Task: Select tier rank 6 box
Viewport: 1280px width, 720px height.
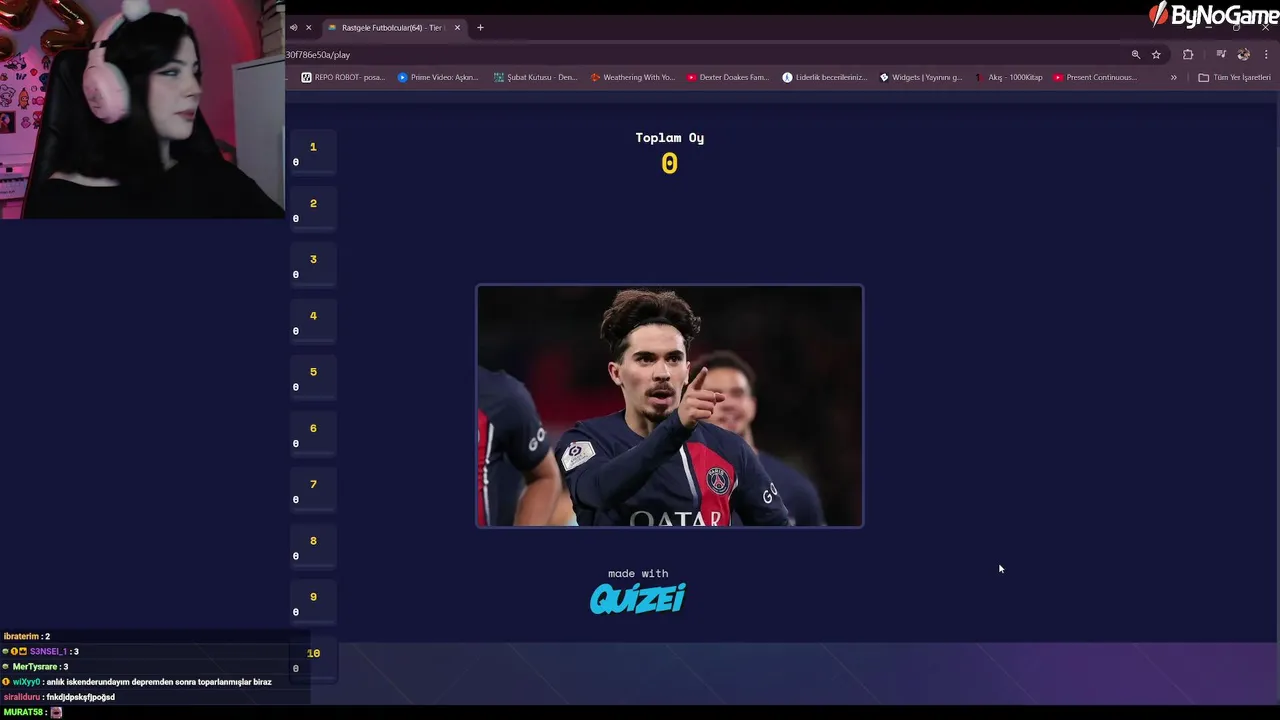Action: click(313, 434)
